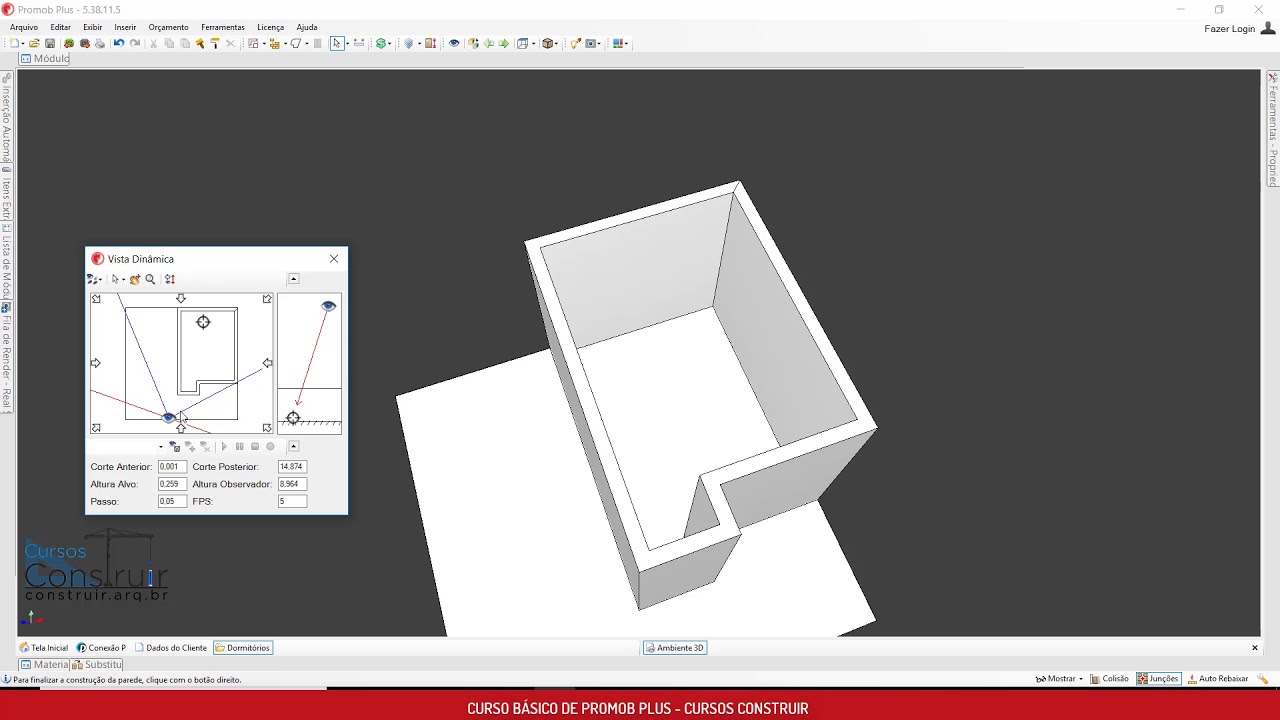This screenshot has width=1280, height=720.
Task: Open the Módulo panel tab
Action: (45, 59)
